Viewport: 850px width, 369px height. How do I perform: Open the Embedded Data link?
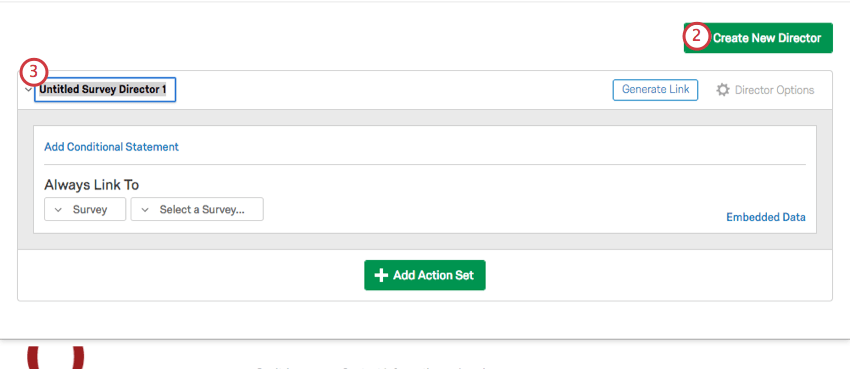click(x=766, y=217)
